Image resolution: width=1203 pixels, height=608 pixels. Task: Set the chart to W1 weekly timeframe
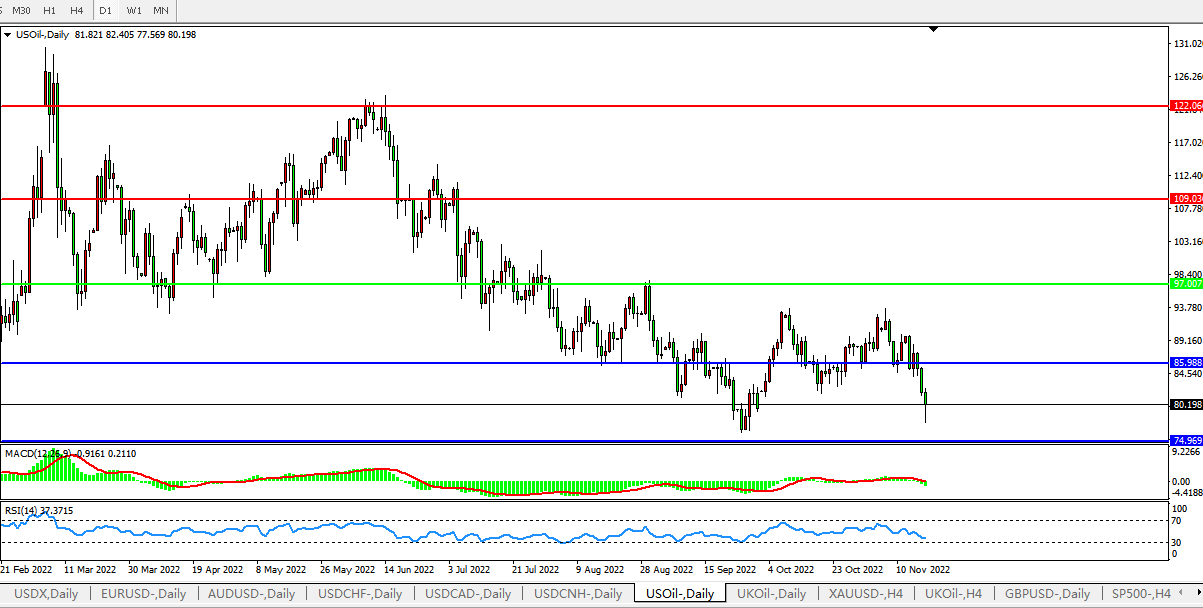(133, 10)
